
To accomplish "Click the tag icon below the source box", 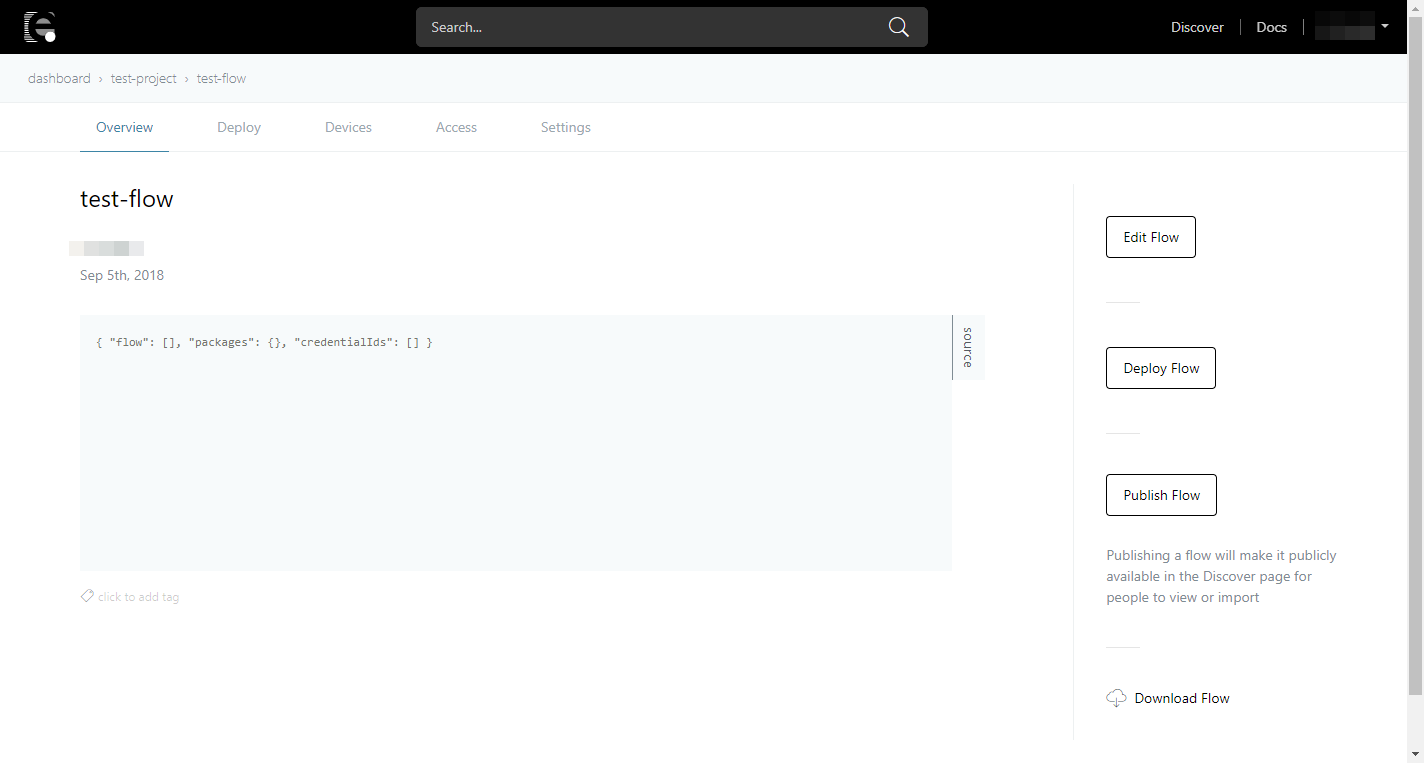I will pyautogui.click(x=87, y=596).
